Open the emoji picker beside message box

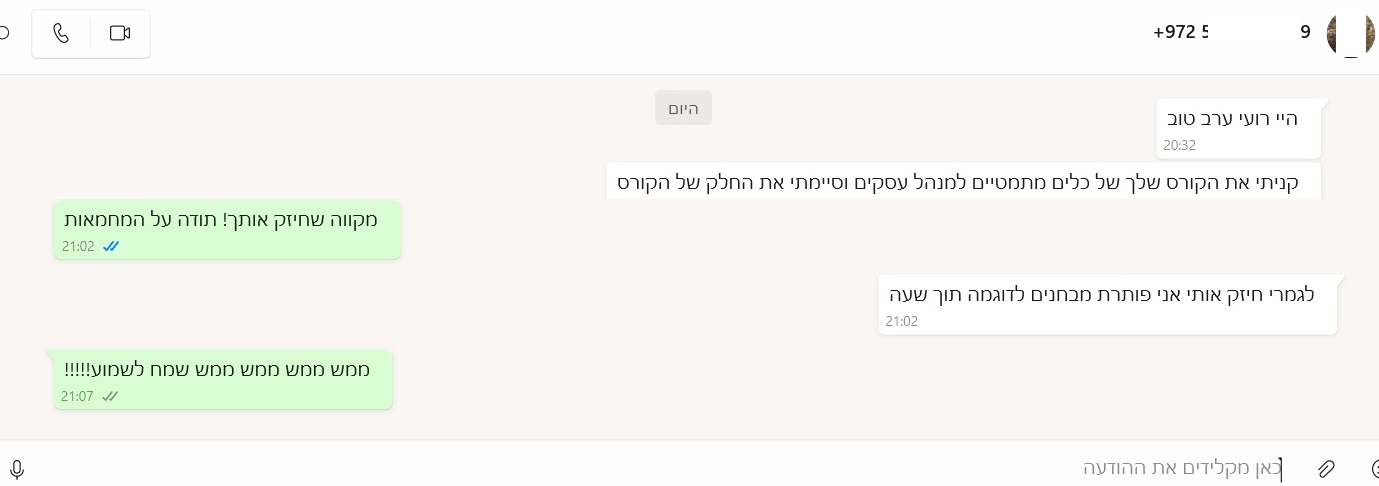click(x=1374, y=468)
